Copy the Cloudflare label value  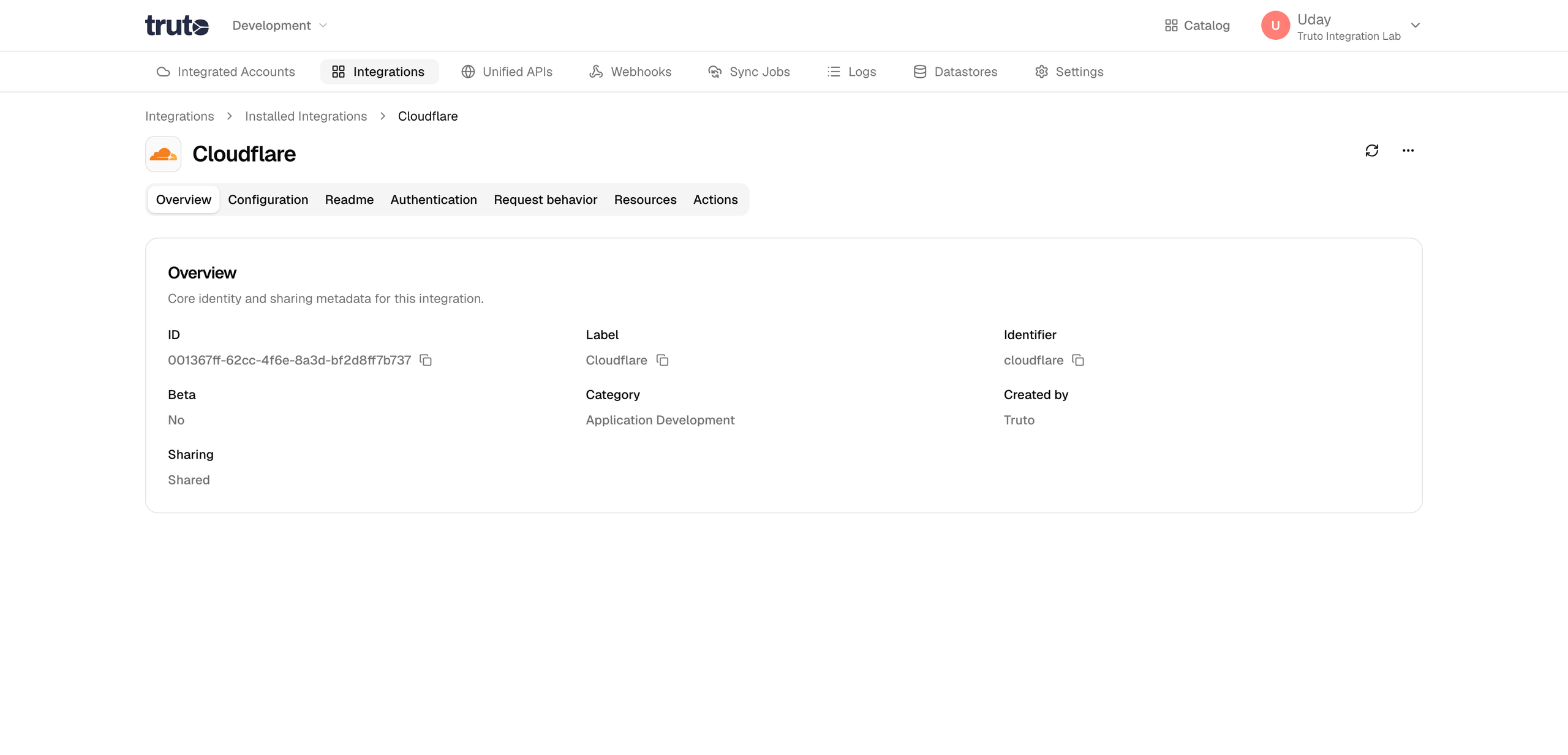point(662,360)
